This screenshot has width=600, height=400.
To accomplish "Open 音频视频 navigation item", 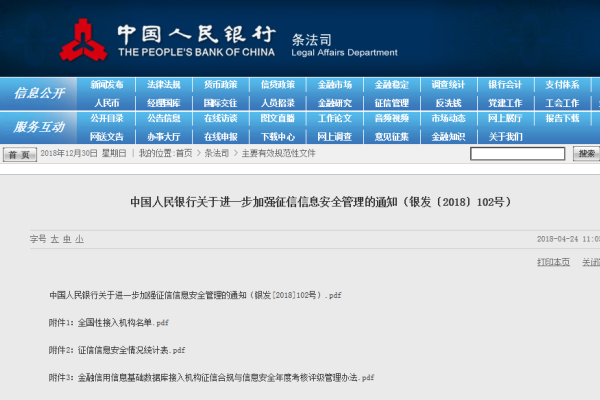I will point(392,118).
